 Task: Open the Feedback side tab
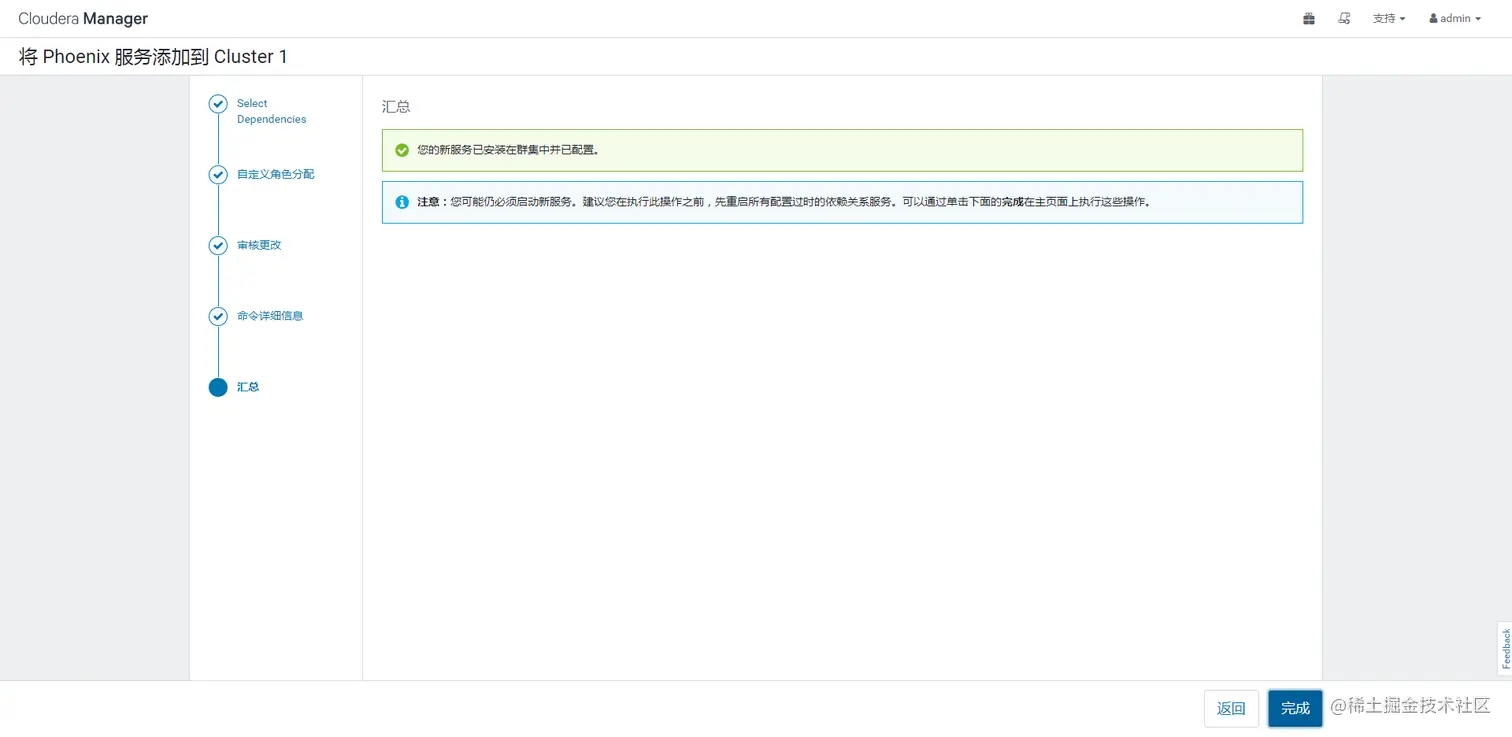pyautogui.click(x=1505, y=649)
